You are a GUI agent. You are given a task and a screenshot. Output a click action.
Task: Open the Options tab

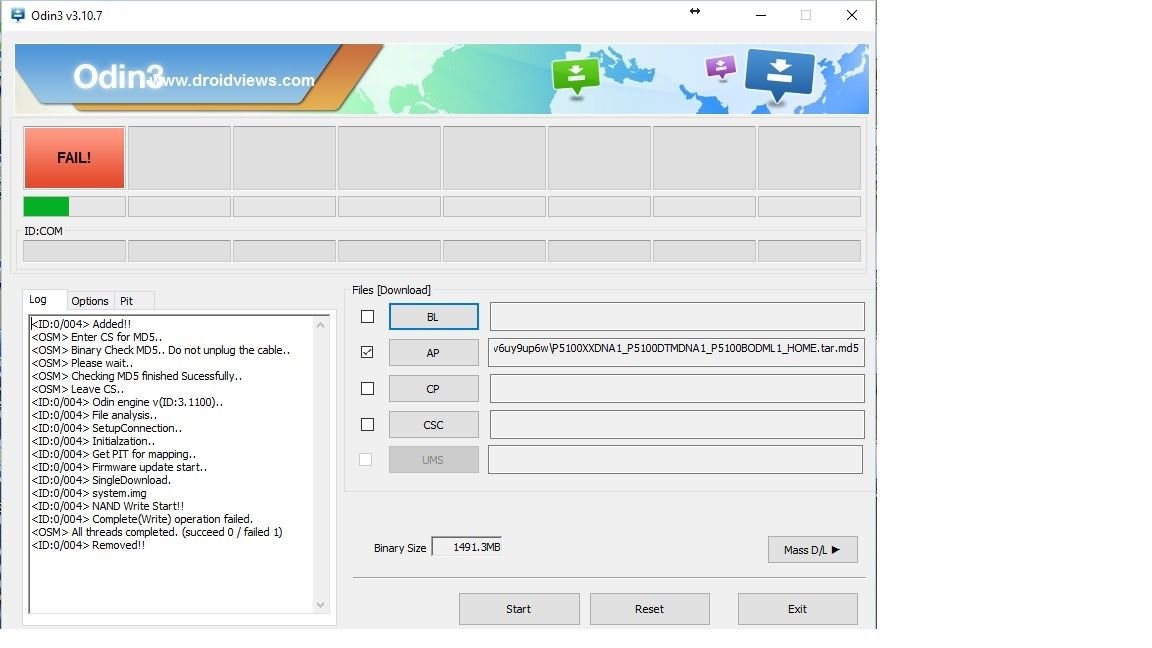[90, 301]
